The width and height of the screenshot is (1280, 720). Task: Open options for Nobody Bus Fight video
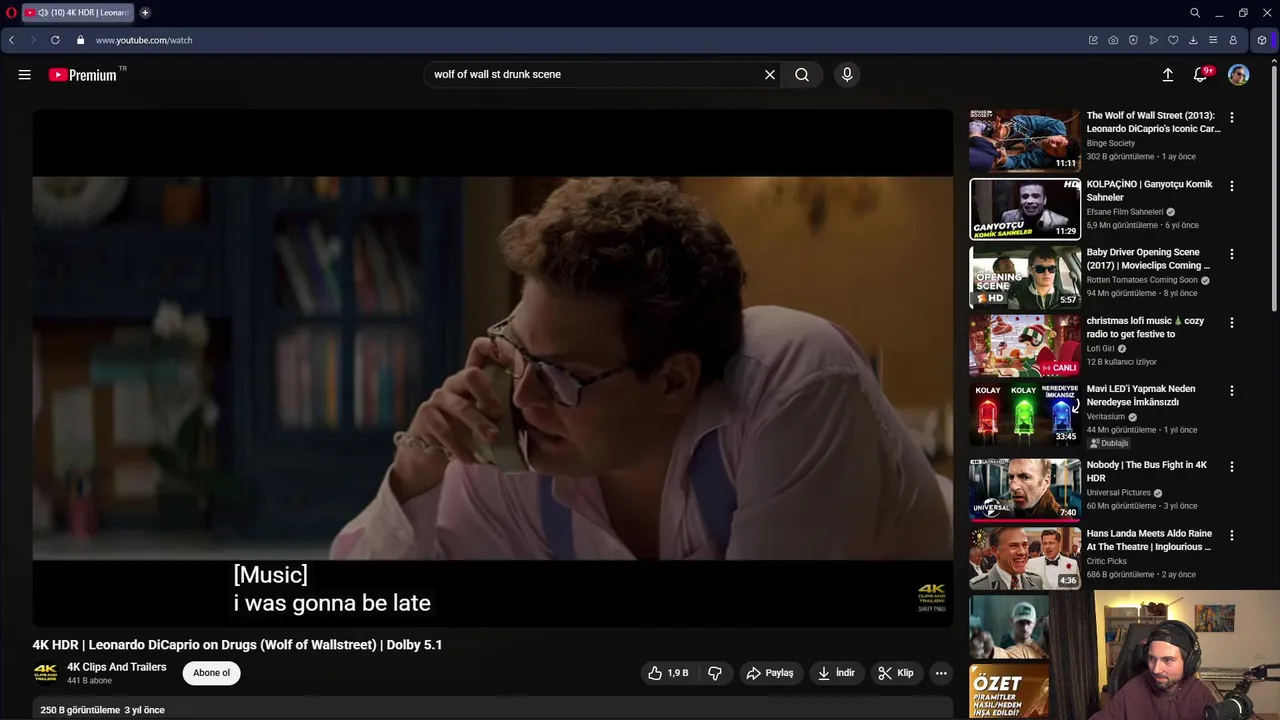pyautogui.click(x=1231, y=467)
